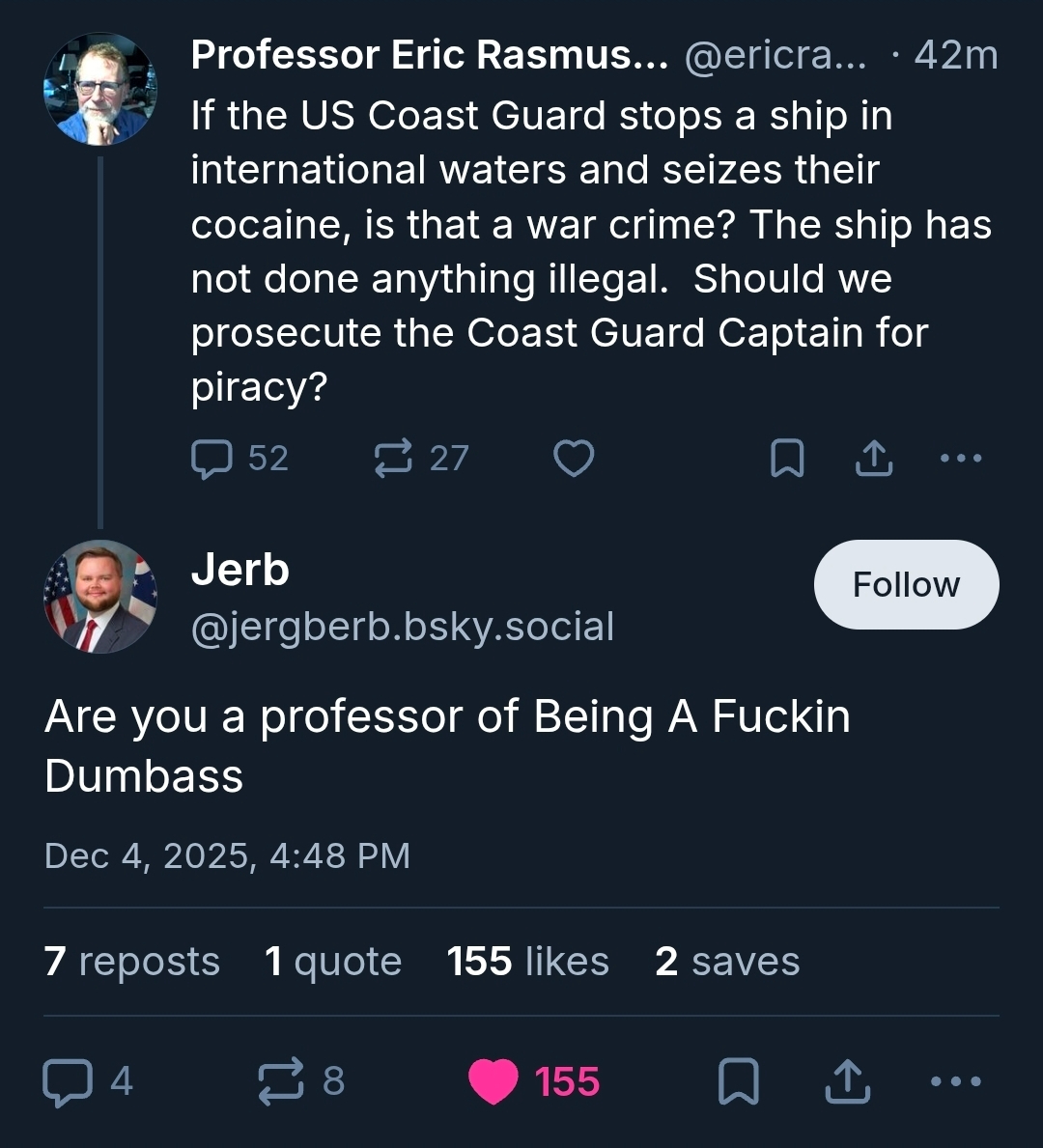Follow the Jerb account
The height and width of the screenshot is (1148, 1043).
906,584
